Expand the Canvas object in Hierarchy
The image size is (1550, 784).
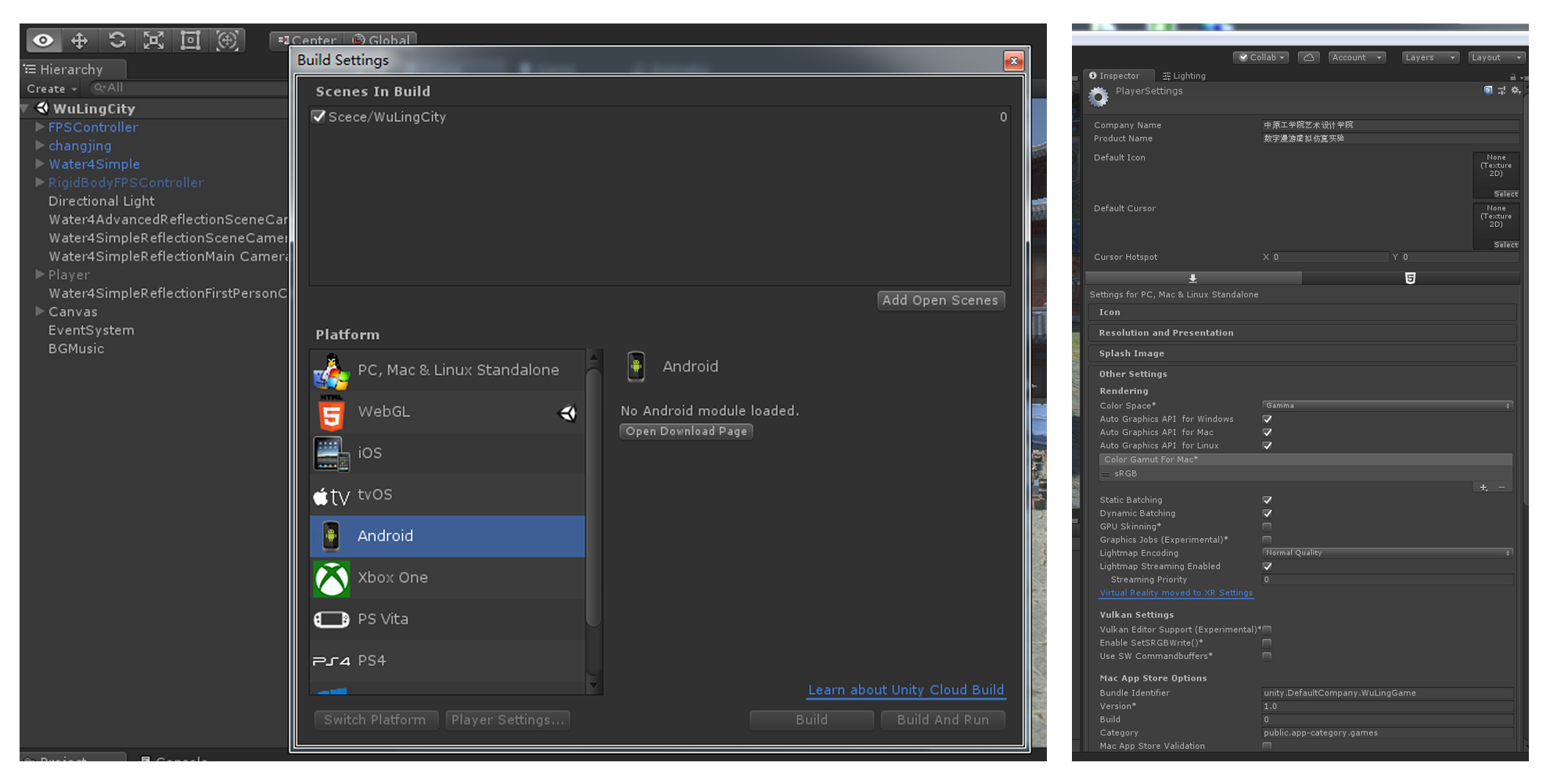pos(40,311)
